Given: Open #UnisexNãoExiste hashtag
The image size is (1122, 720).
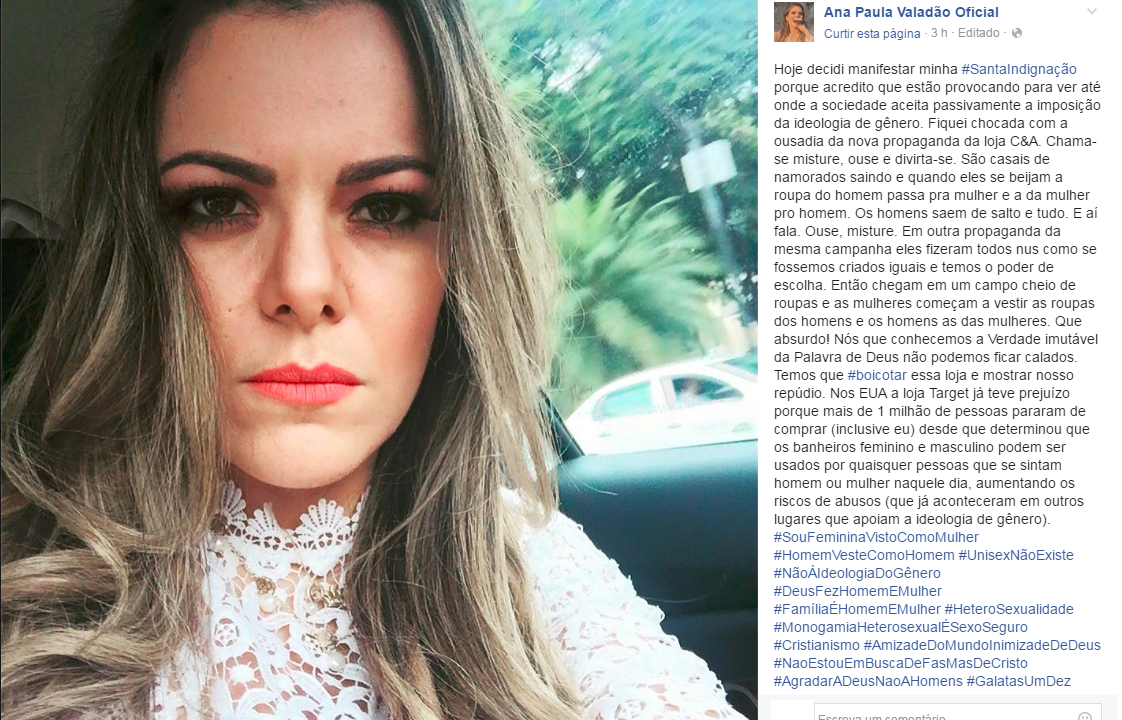Looking at the screenshot, I should coord(1016,555).
